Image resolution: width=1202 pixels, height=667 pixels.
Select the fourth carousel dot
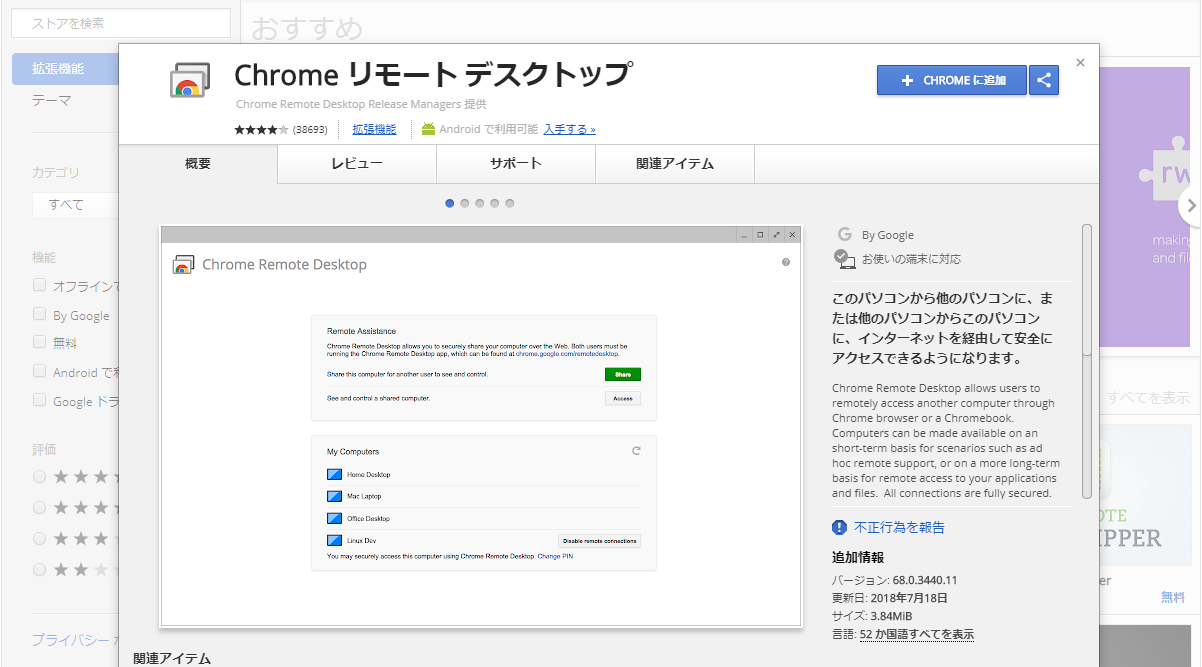point(495,203)
